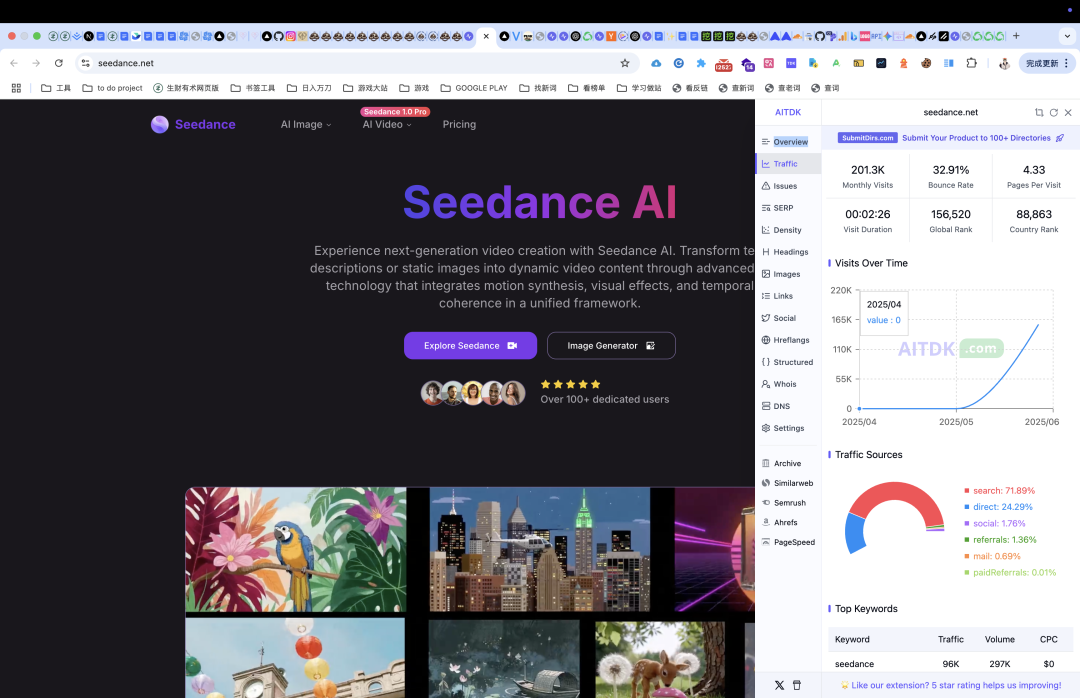The image size is (1080, 698).
Task: Open the 工具 bookmark folder
Action: click(56, 88)
